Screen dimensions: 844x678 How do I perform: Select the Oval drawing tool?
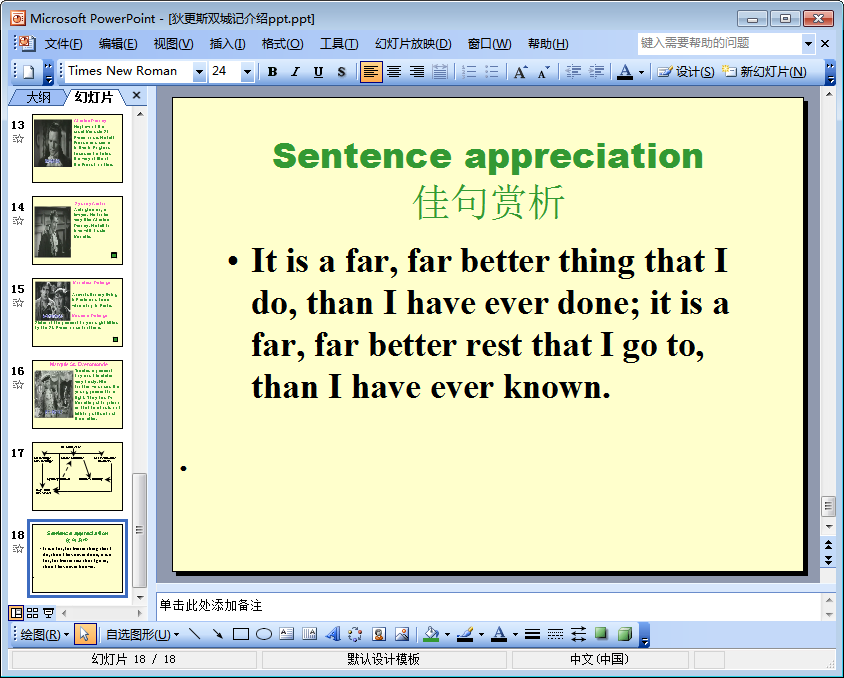(x=264, y=634)
